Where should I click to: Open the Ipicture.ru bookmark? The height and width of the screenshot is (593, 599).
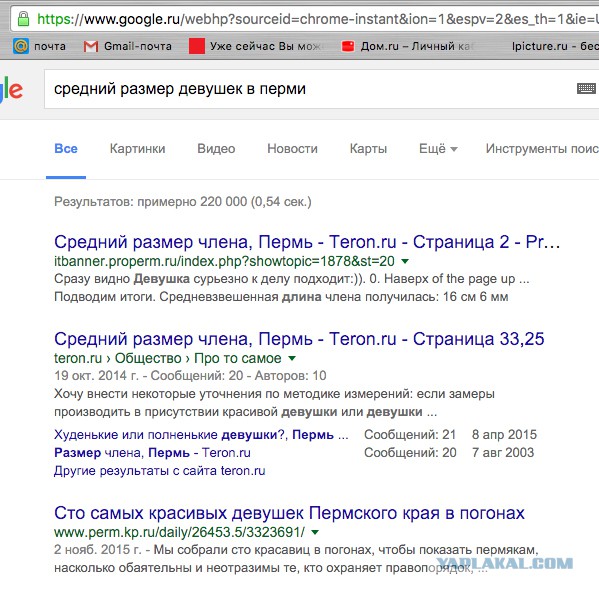[x=555, y=46]
